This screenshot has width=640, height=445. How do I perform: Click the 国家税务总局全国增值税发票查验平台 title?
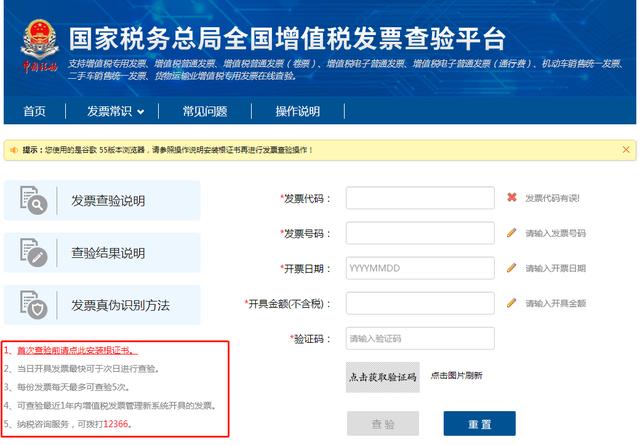[287, 39]
